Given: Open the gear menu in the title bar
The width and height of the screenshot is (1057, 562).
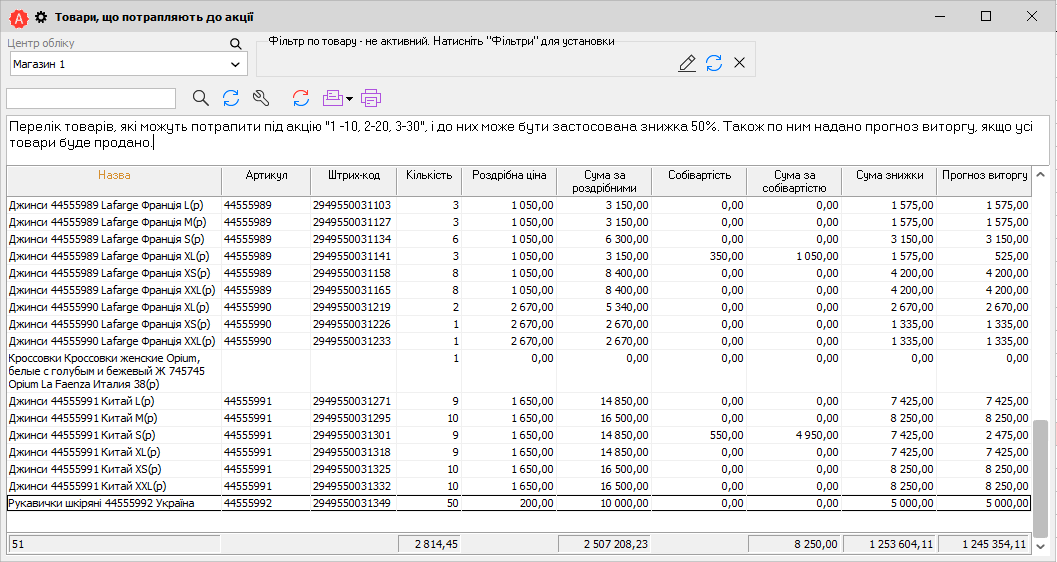Looking at the screenshot, I should pos(41,17).
